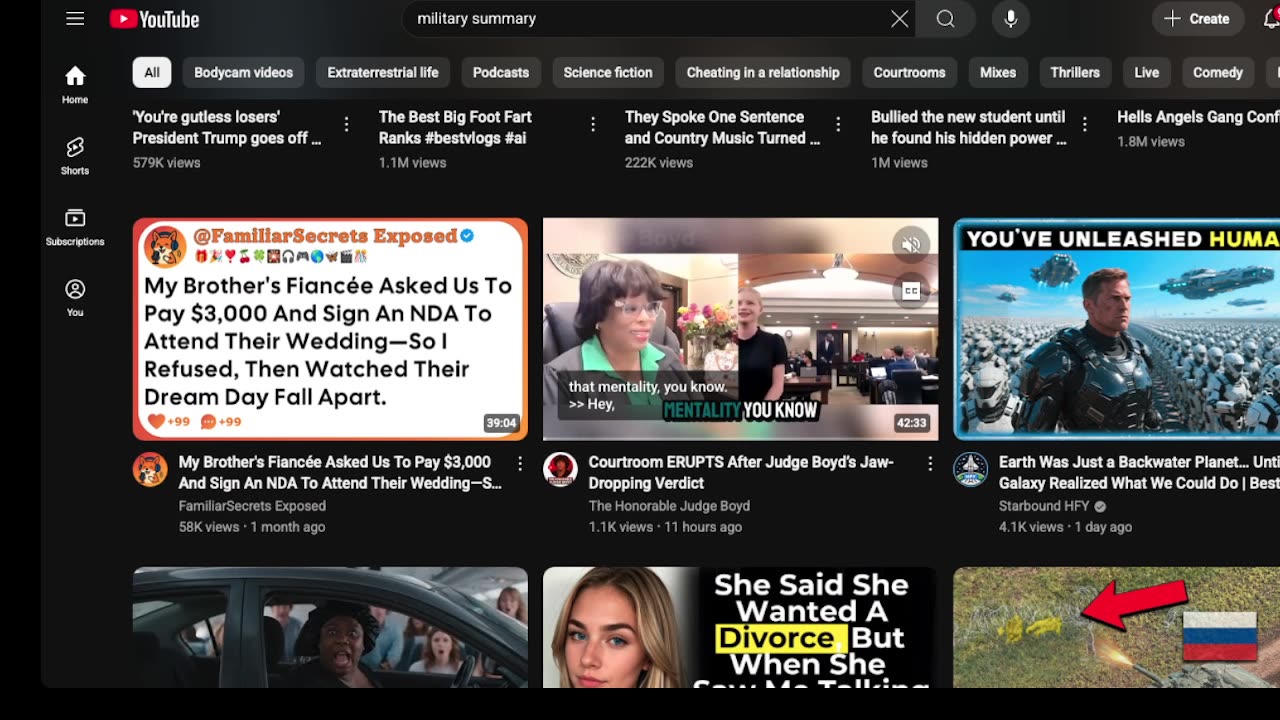Open title My Brother's Fiancée Asked Us
Viewport: 1280px width, 720px height.
pyautogui.click(x=340, y=473)
